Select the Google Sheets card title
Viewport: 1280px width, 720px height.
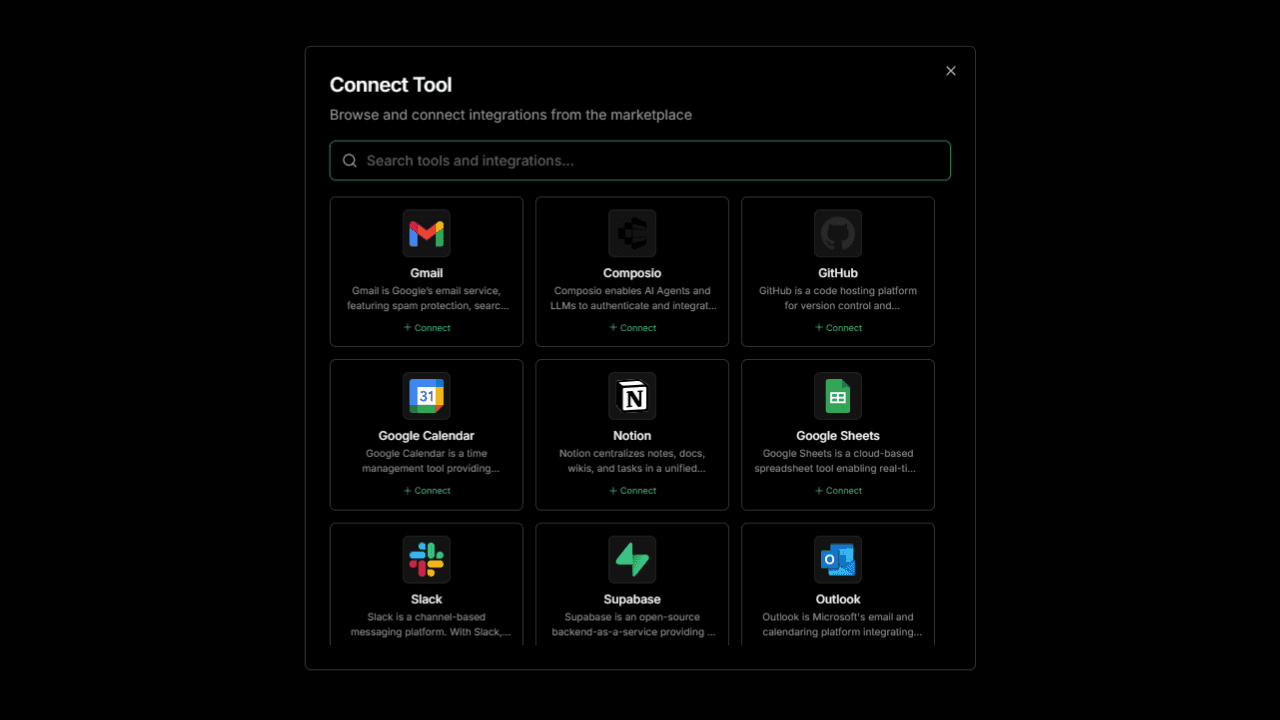click(x=838, y=436)
